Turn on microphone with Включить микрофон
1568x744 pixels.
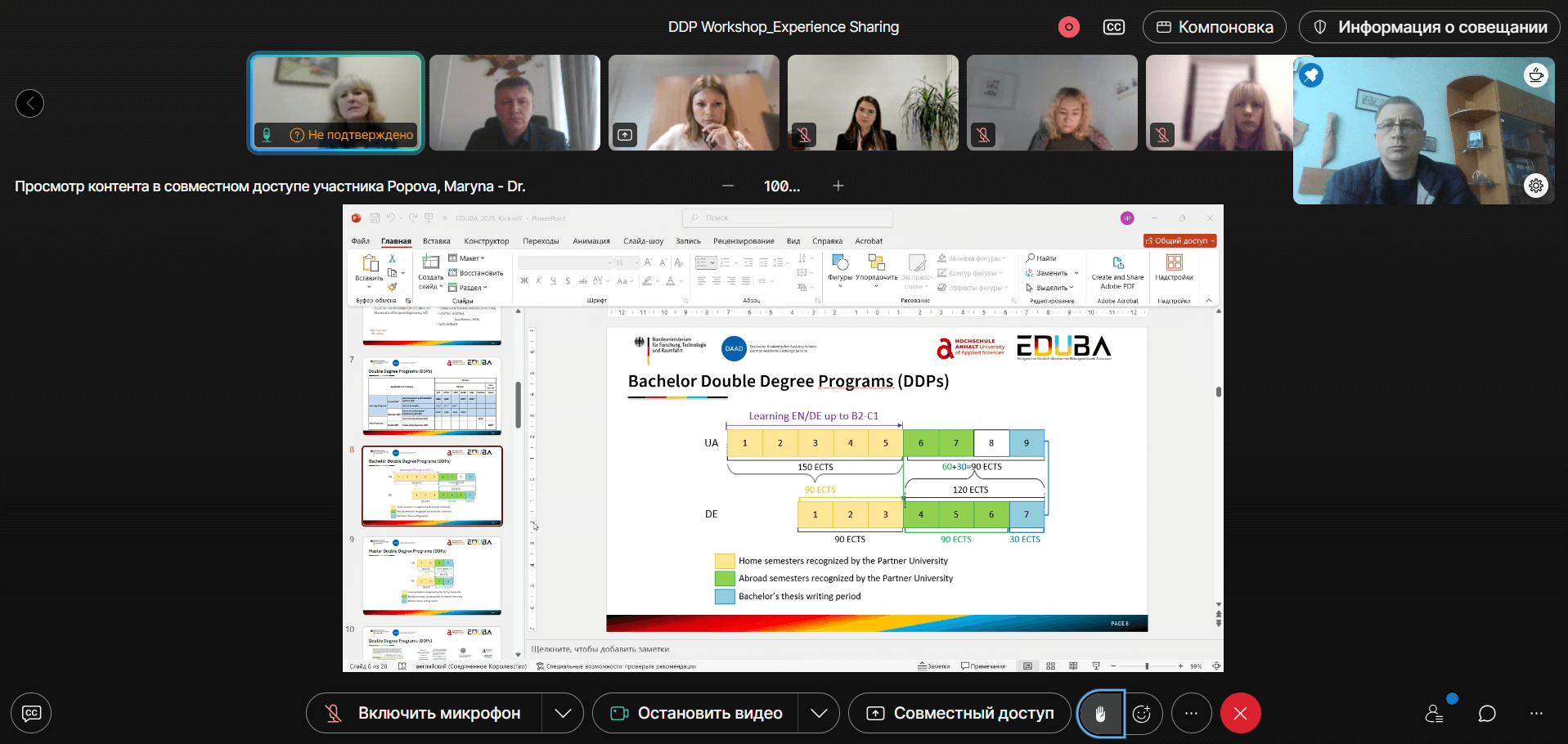pos(425,714)
